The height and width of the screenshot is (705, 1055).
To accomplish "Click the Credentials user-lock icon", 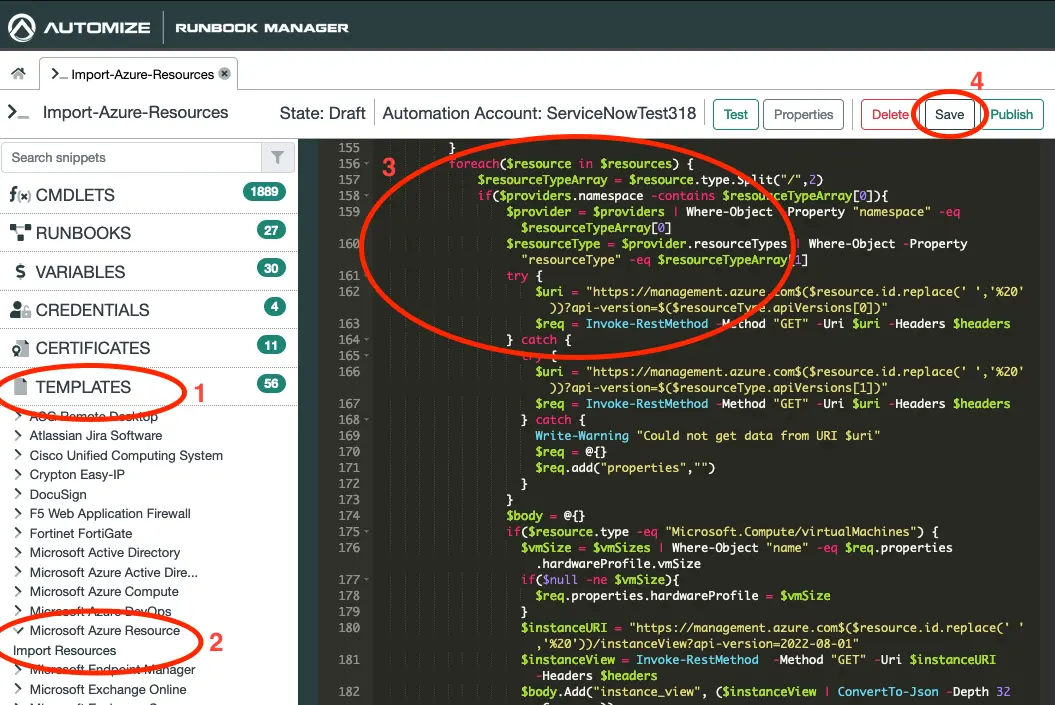I will click(x=20, y=310).
